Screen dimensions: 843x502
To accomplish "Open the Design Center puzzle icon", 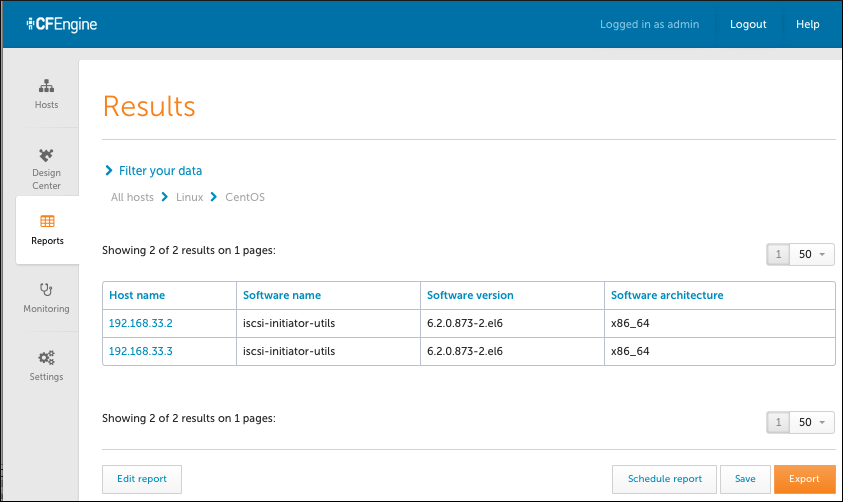I will pos(46,155).
